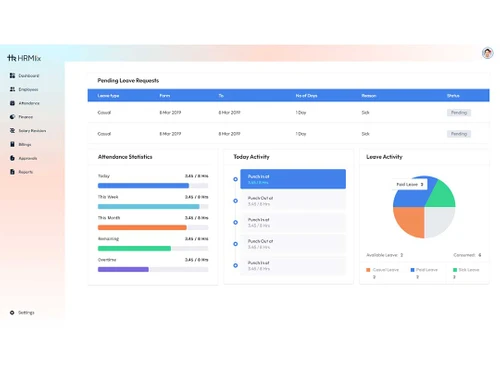Open Billings in the sidebar
500x375 pixels.
click(x=21, y=144)
